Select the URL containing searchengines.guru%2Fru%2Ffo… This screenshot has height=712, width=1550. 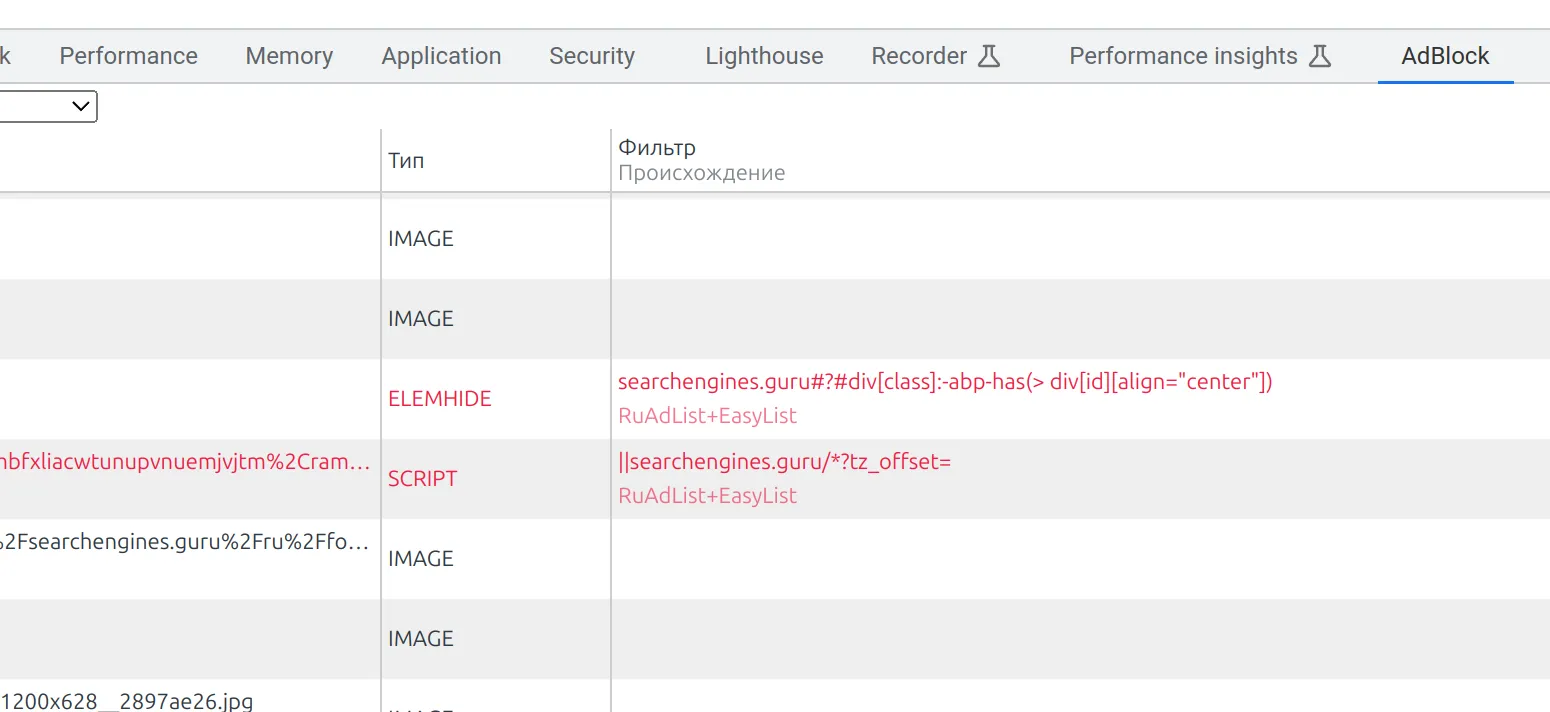tap(185, 542)
